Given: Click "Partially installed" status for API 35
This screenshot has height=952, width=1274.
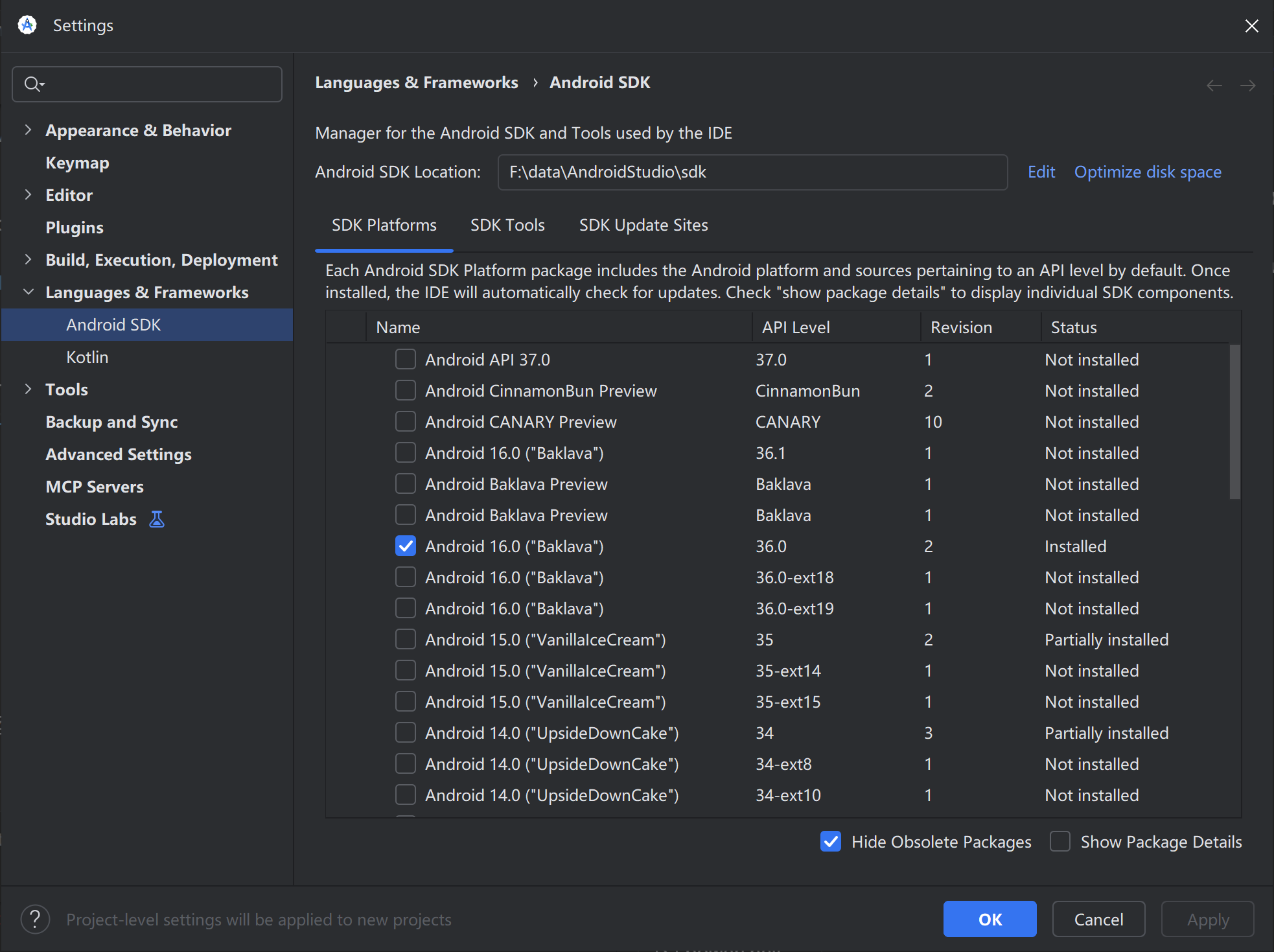Looking at the screenshot, I should click(x=1107, y=640).
